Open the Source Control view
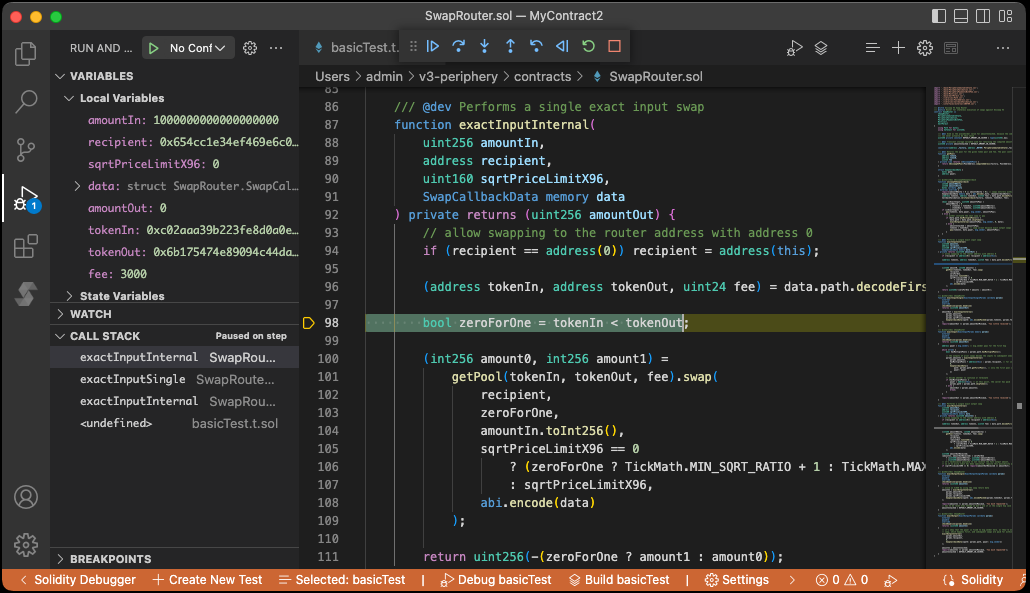 coord(26,150)
